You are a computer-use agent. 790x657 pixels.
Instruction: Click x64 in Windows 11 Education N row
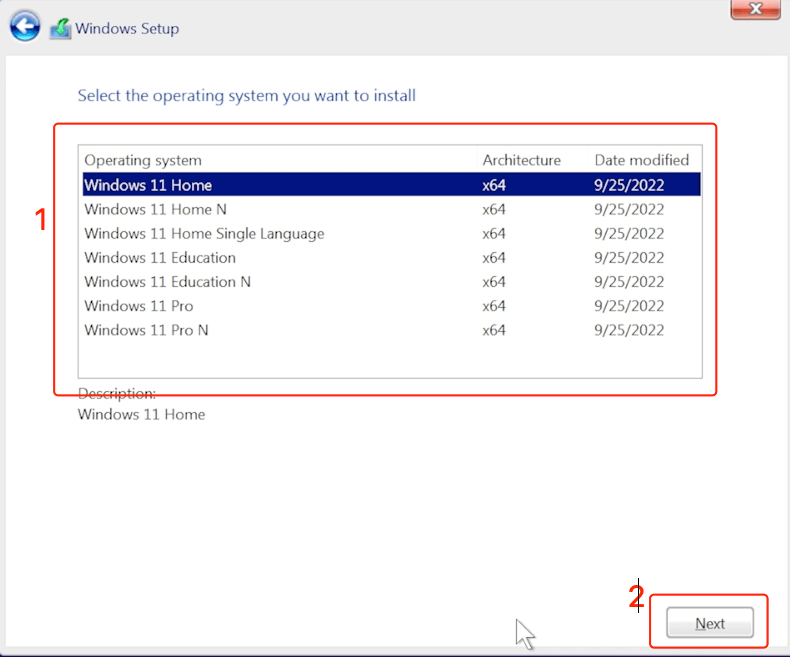[x=494, y=282]
